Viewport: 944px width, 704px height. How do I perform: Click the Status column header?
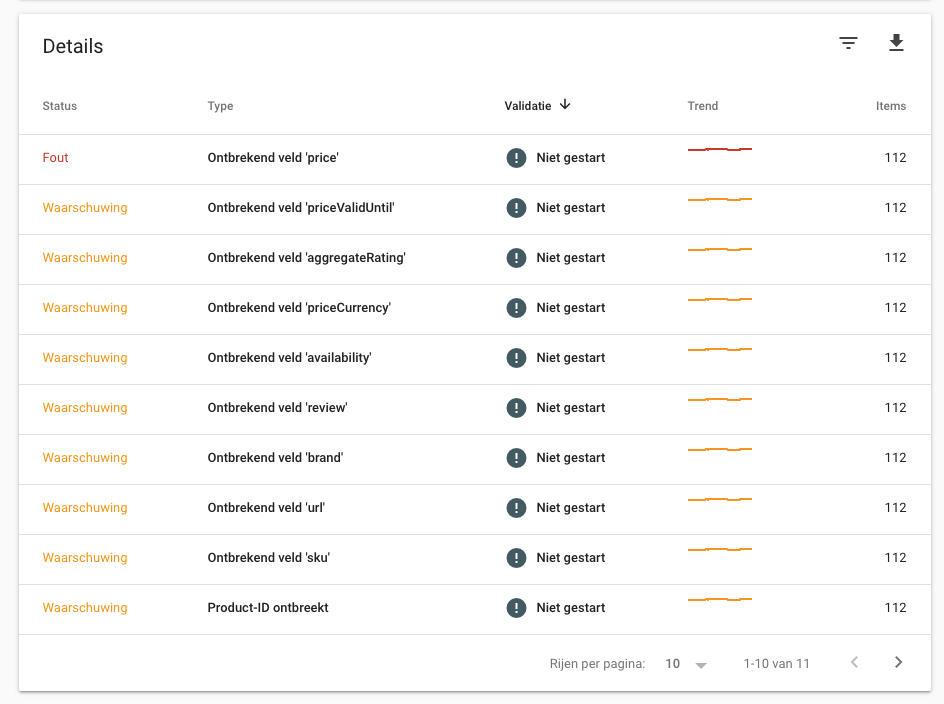coord(60,106)
